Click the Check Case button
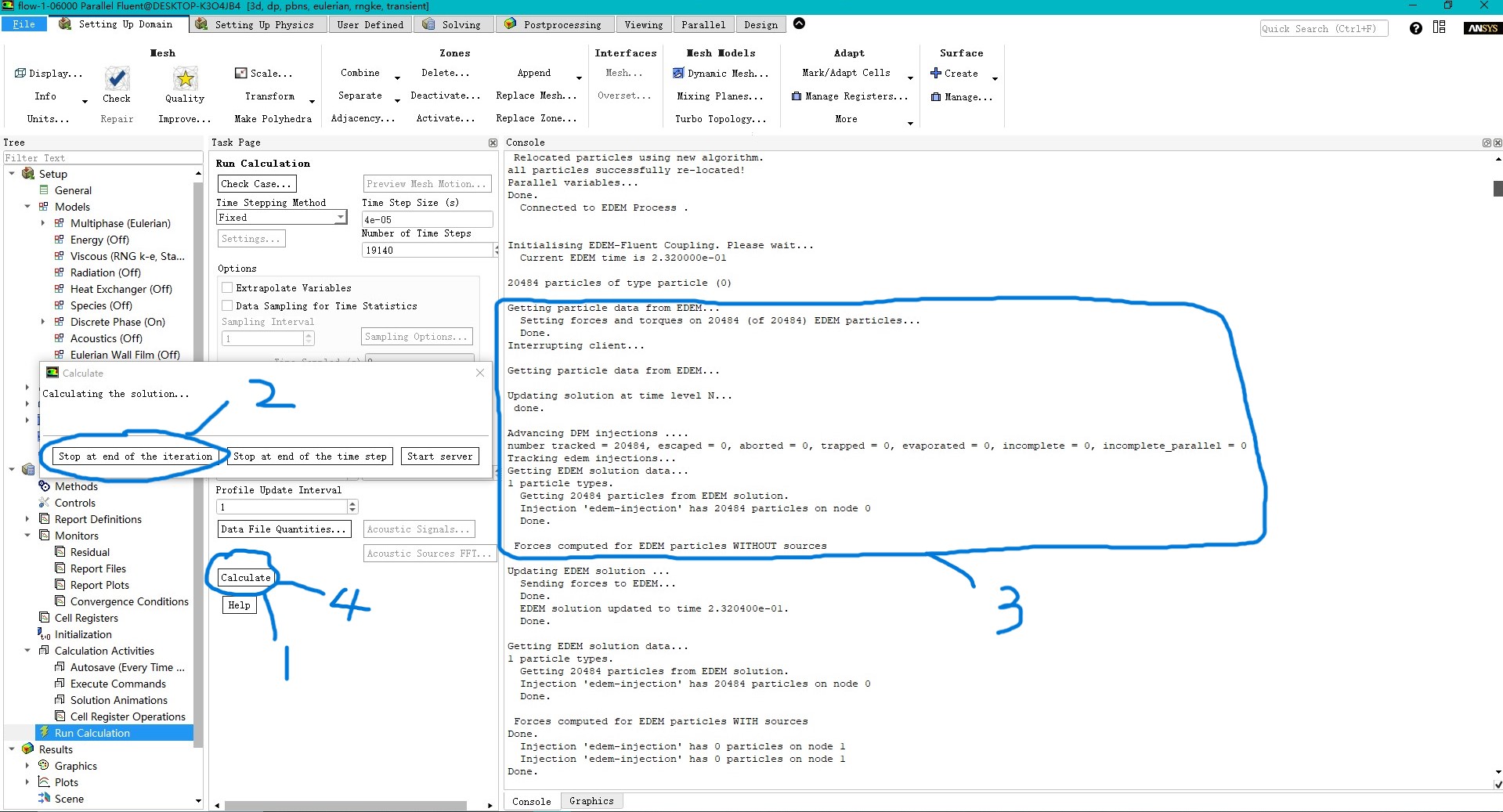Viewport: 1503px width, 812px height. coord(255,184)
